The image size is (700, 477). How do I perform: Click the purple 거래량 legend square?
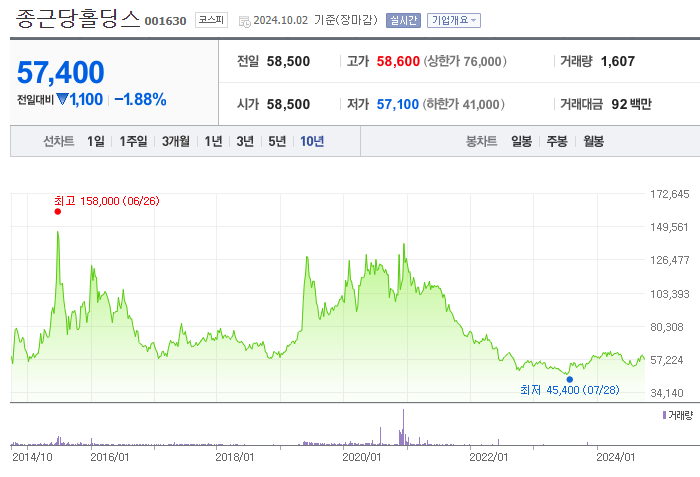[664, 415]
